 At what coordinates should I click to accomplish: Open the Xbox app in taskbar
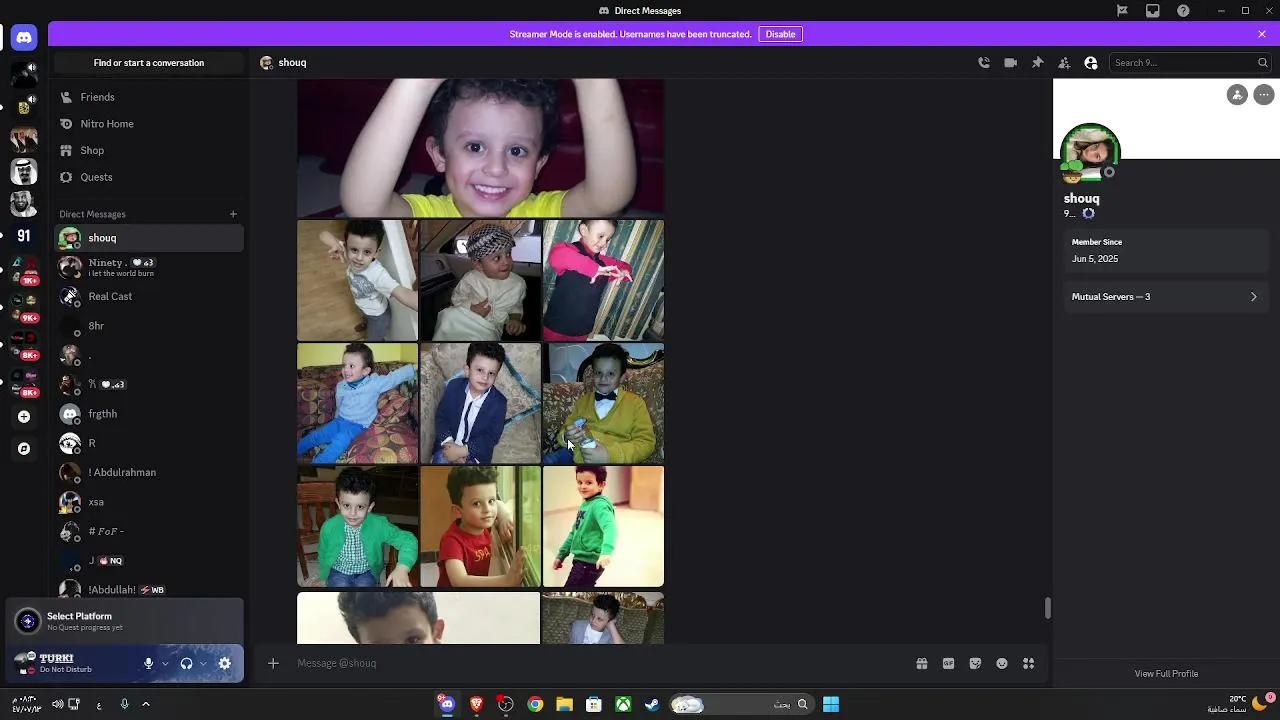[x=623, y=704]
